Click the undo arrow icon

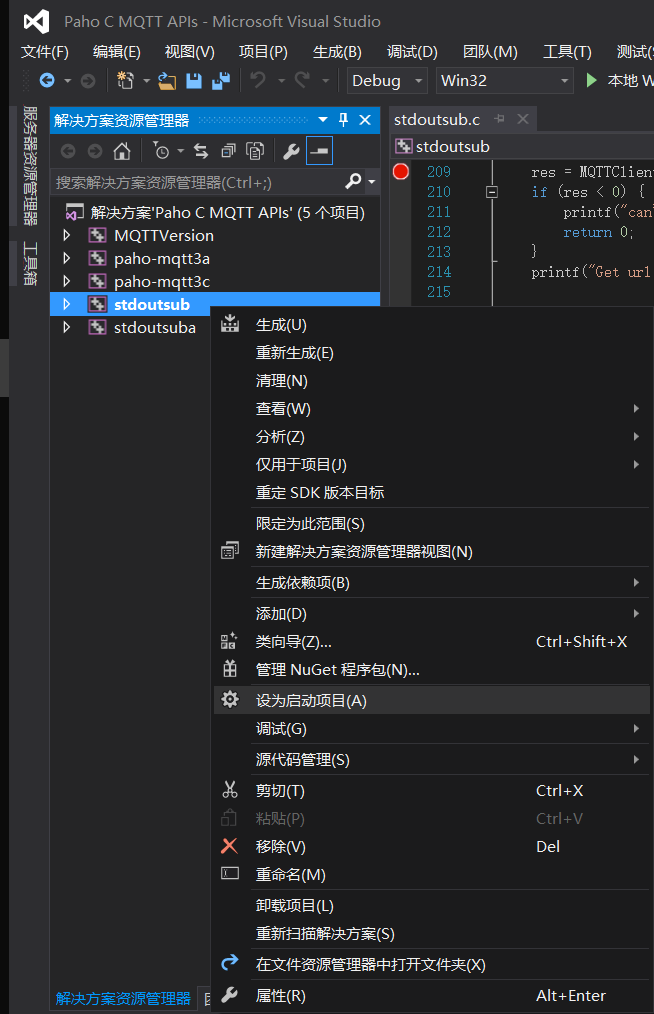tap(258, 80)
